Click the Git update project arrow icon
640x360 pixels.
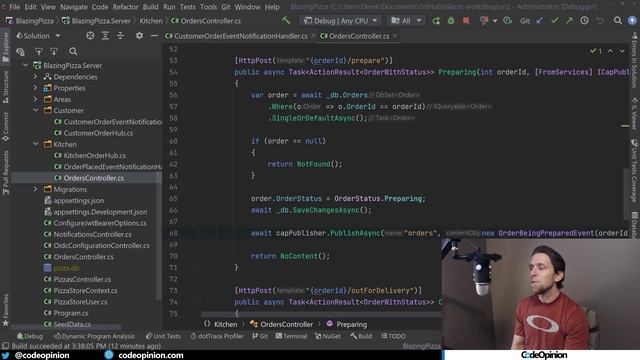coord(540,20)
